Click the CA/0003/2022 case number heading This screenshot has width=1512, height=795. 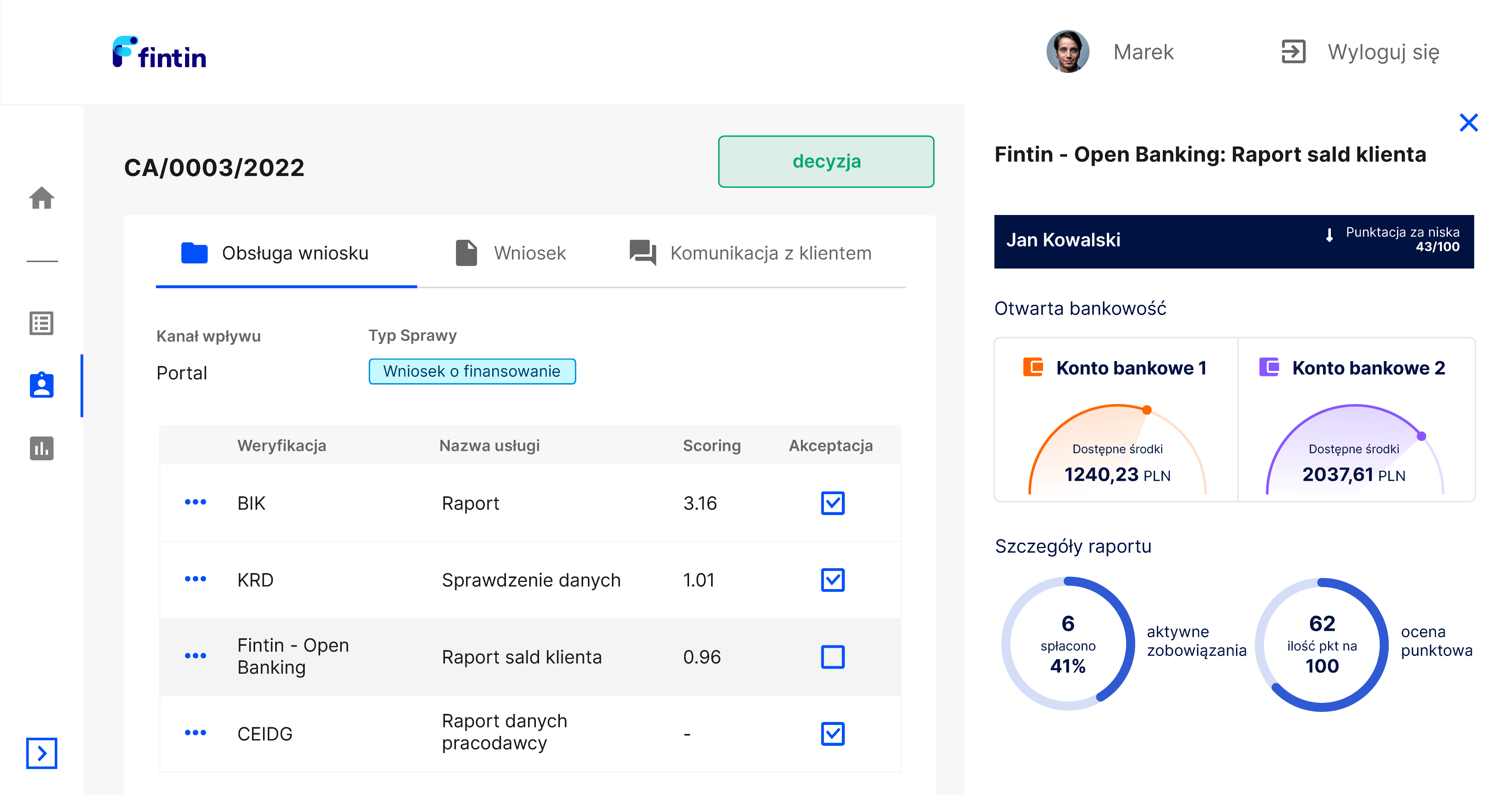click(x=214, y=168)
